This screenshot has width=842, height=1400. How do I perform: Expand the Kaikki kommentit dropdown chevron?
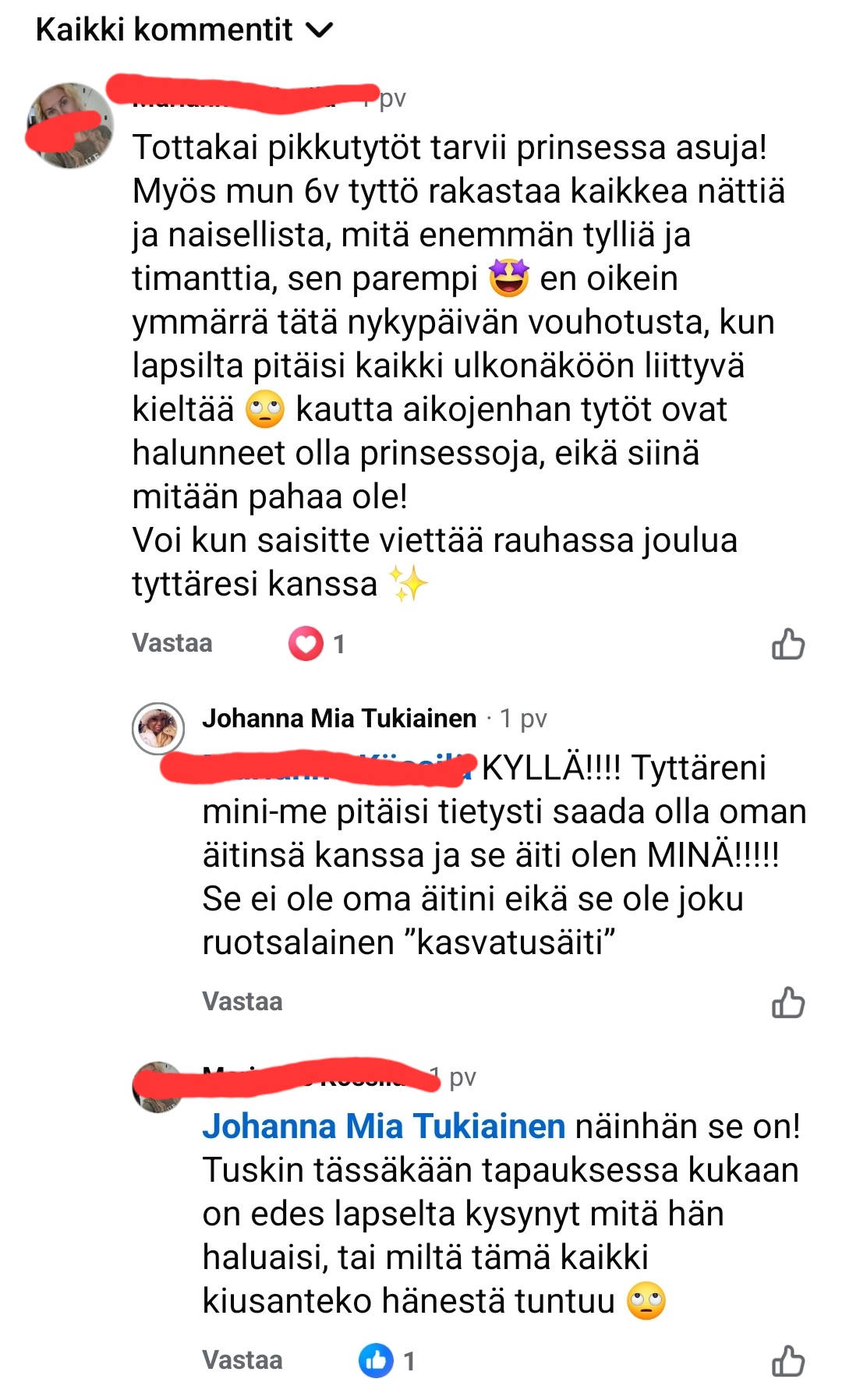tap(320, 31)
